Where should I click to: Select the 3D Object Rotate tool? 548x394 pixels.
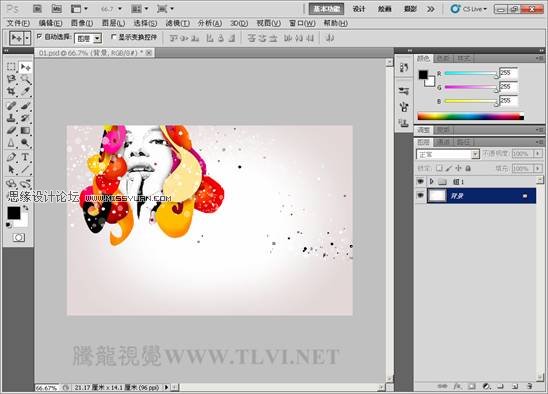tap(11, 183)
